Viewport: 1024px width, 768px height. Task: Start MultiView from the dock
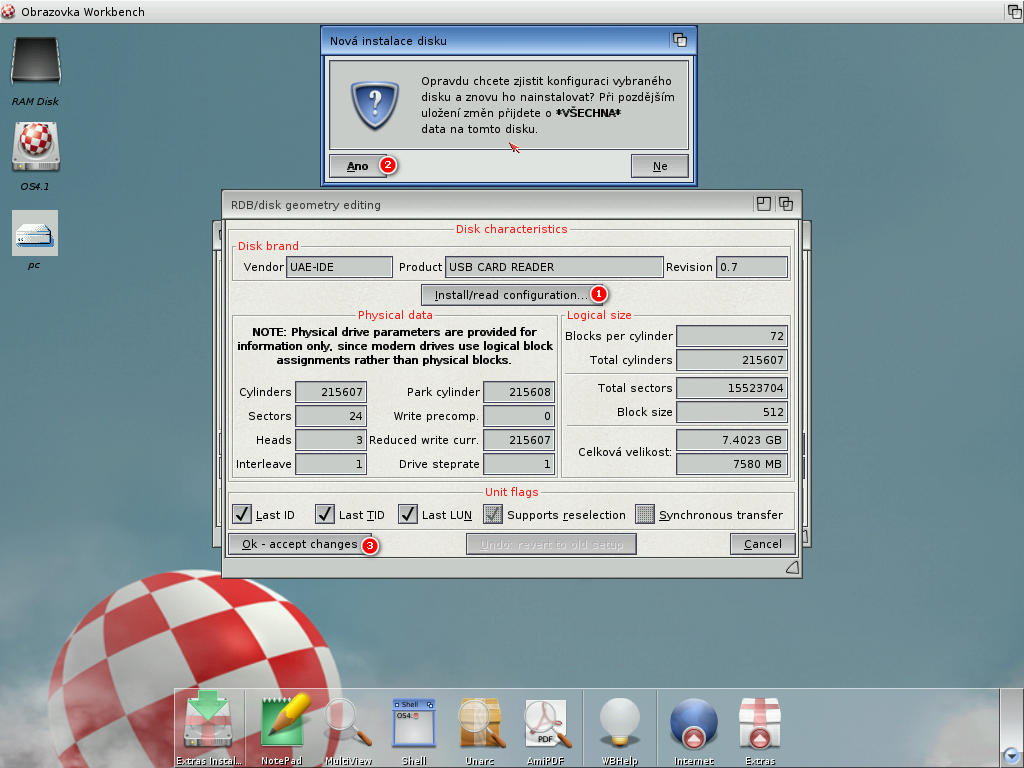tap(348, 720)
